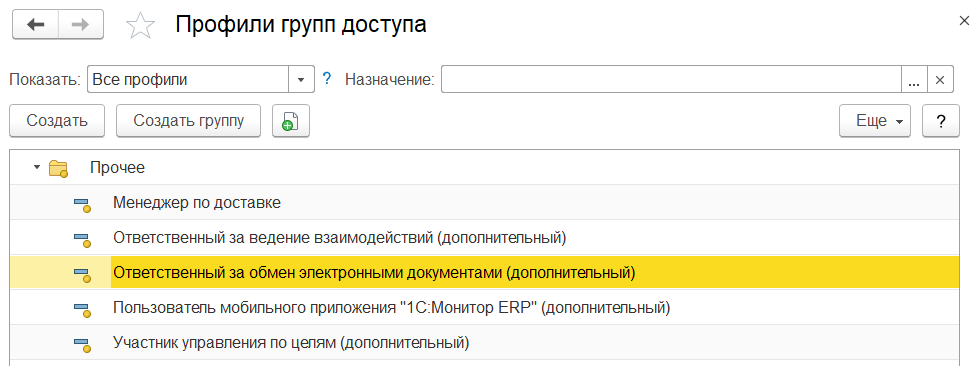Click the icon beside Участник управления по целям
Viewport: 976px width, 366px height.
point(82,344)
